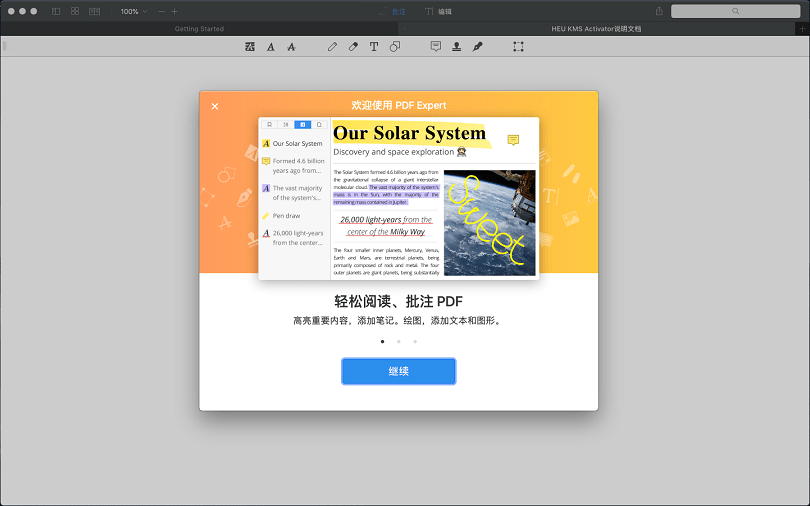
Task: Add a new tab with plus button
Action: 802,29
